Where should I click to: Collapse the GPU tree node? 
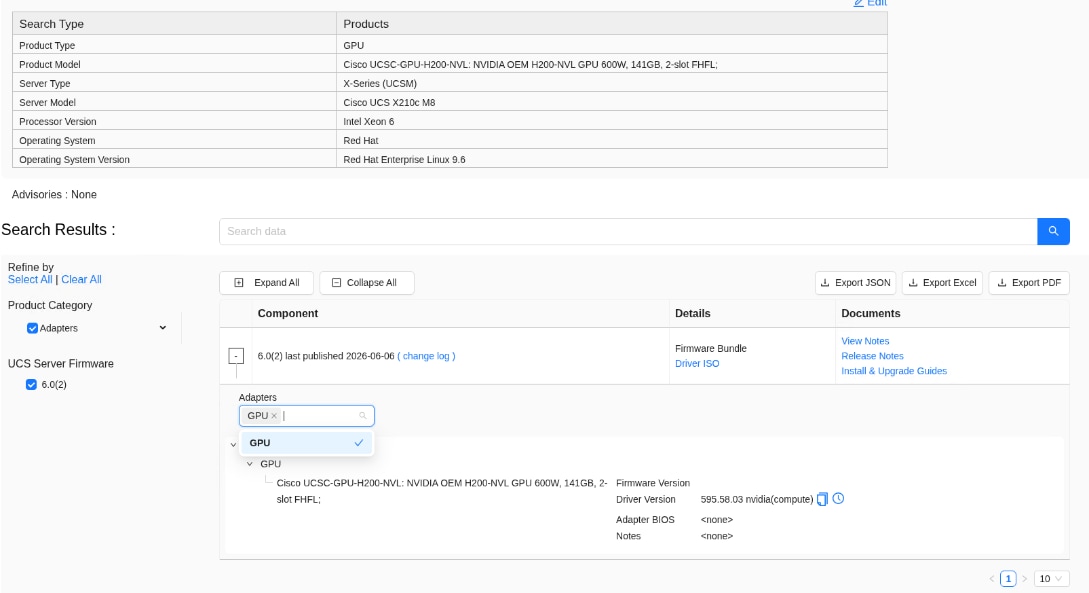(250, 464)
